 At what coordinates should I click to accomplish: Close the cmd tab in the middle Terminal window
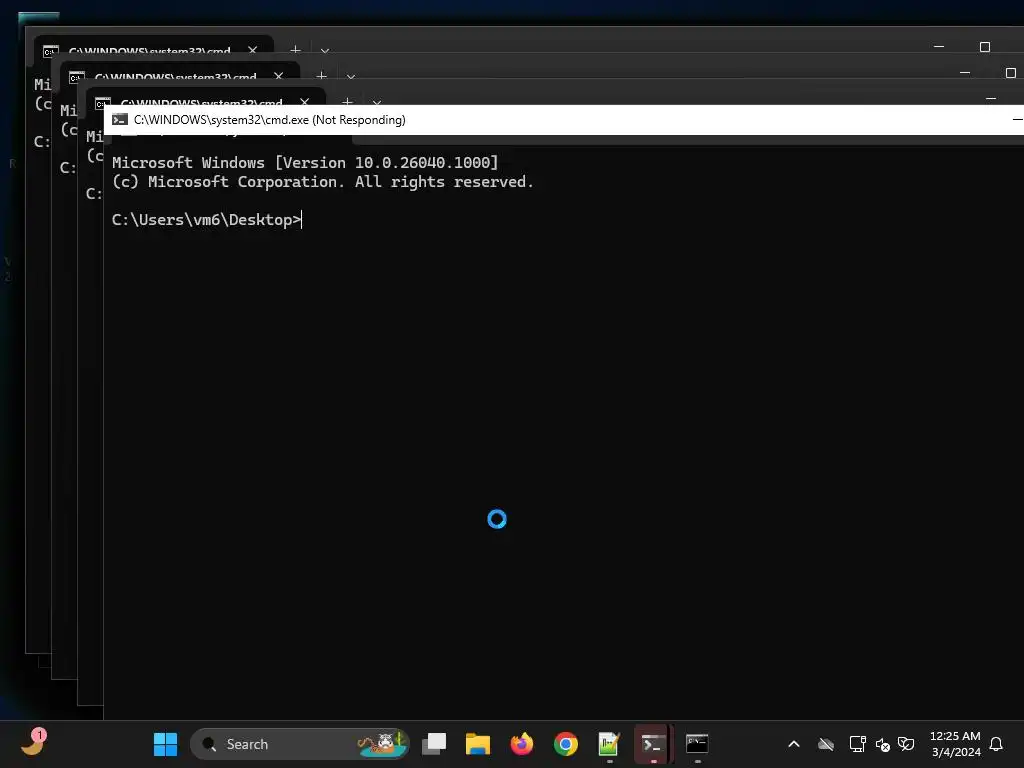point(279,76)
